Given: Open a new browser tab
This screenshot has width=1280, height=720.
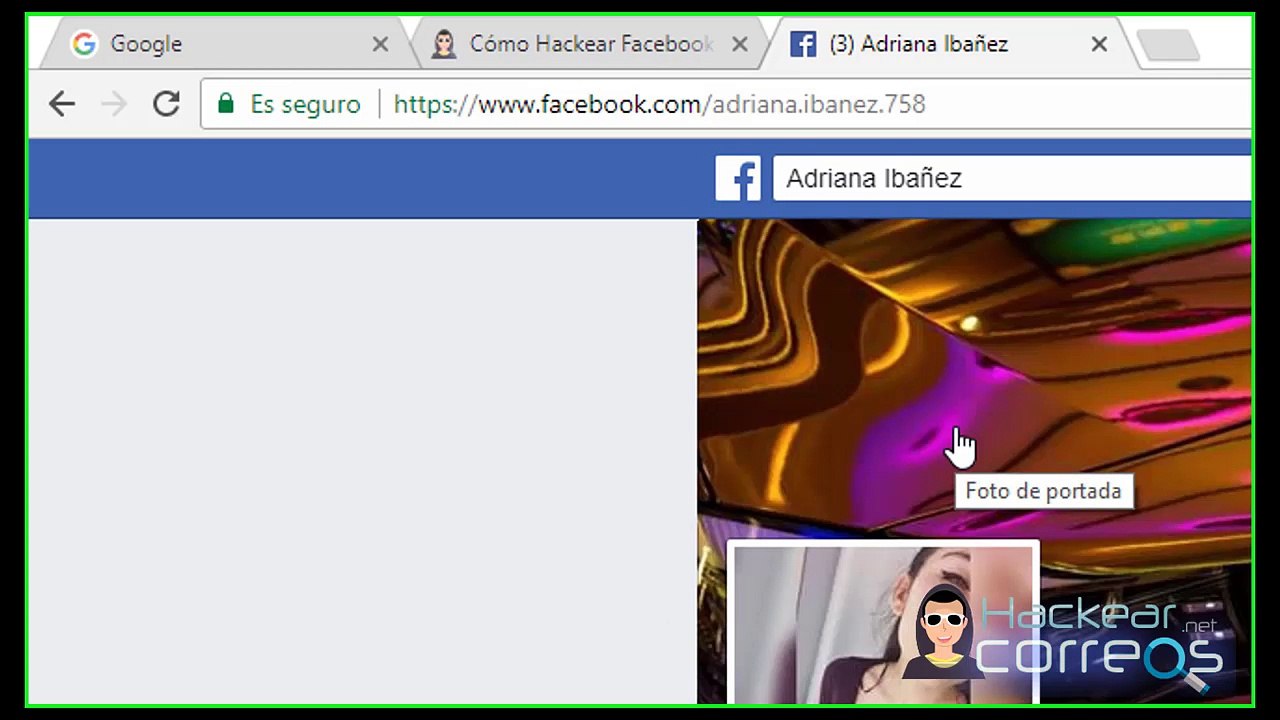Looking at the screenshot, I should point(1168,45).
